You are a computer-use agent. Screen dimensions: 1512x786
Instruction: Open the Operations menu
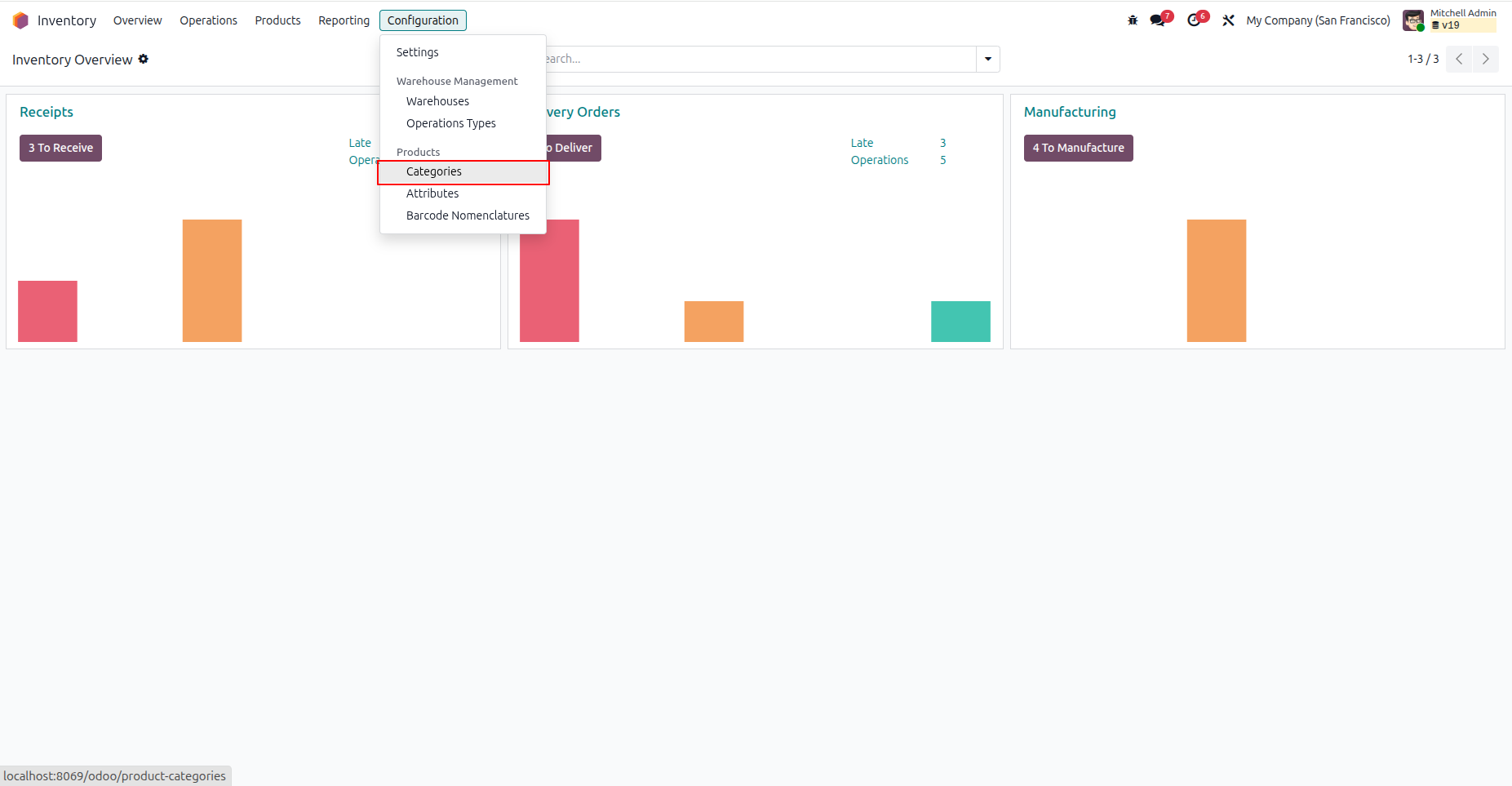coord(209,20)
